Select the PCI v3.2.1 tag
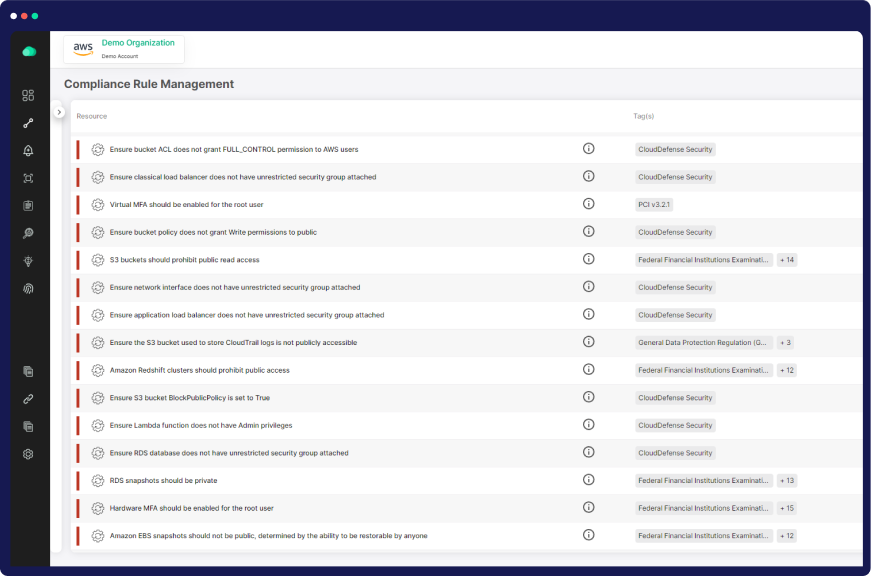 655,204
